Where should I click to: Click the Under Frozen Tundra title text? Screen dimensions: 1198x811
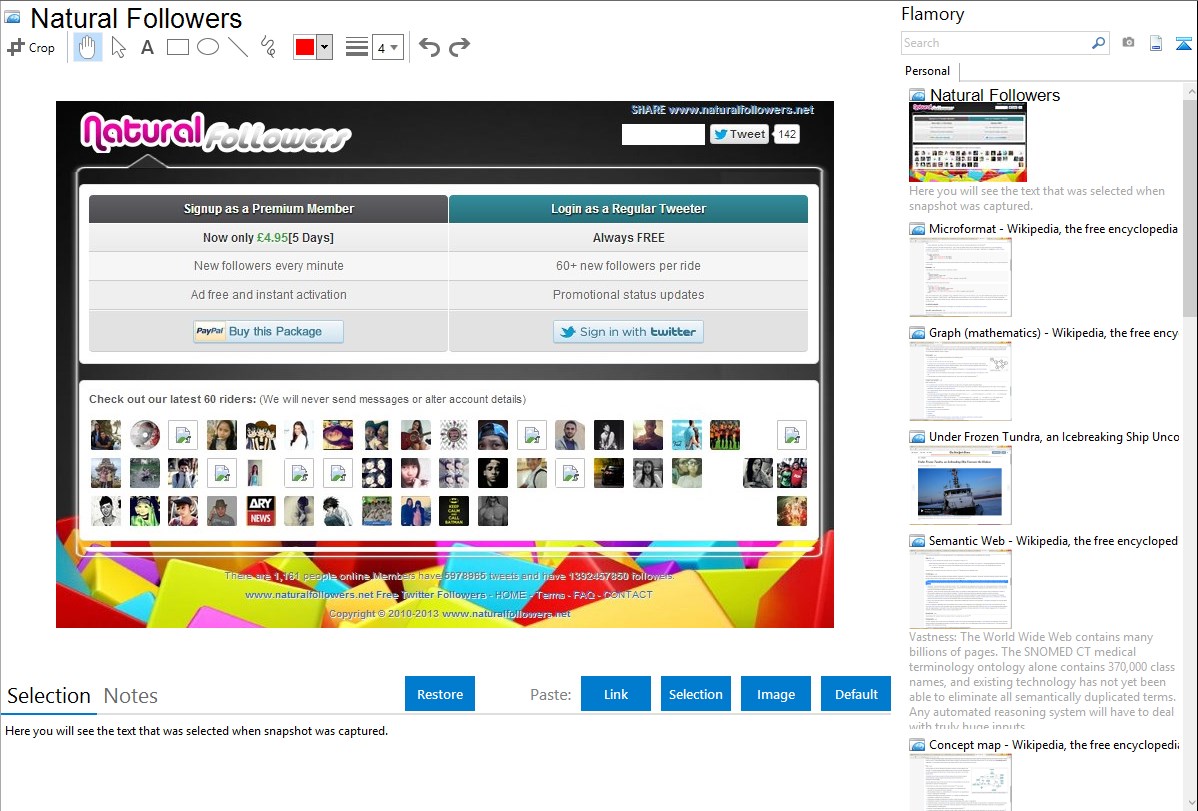tap(1054, 437)
